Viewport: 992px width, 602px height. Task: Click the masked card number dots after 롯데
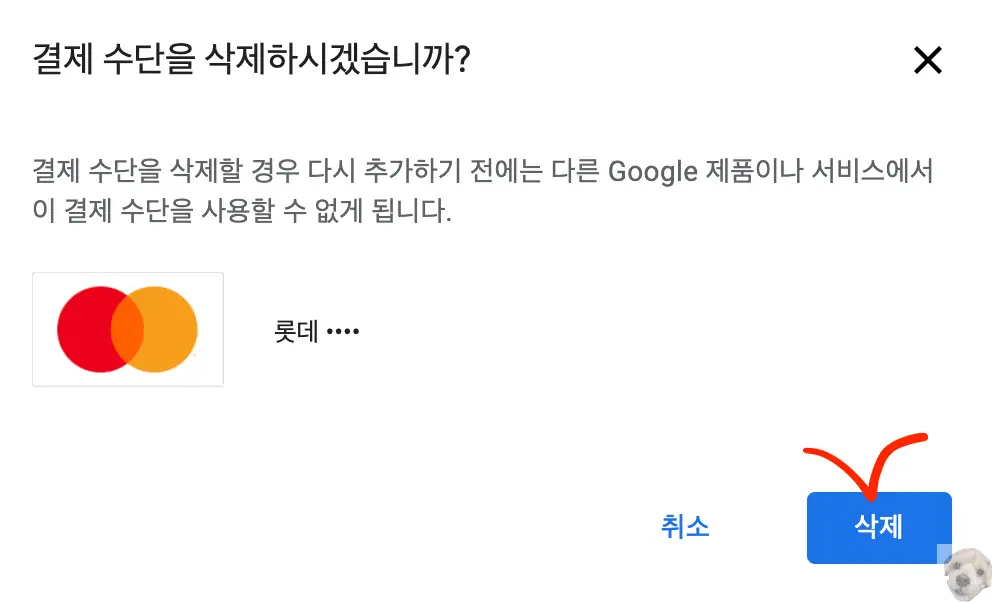(345, 330)
